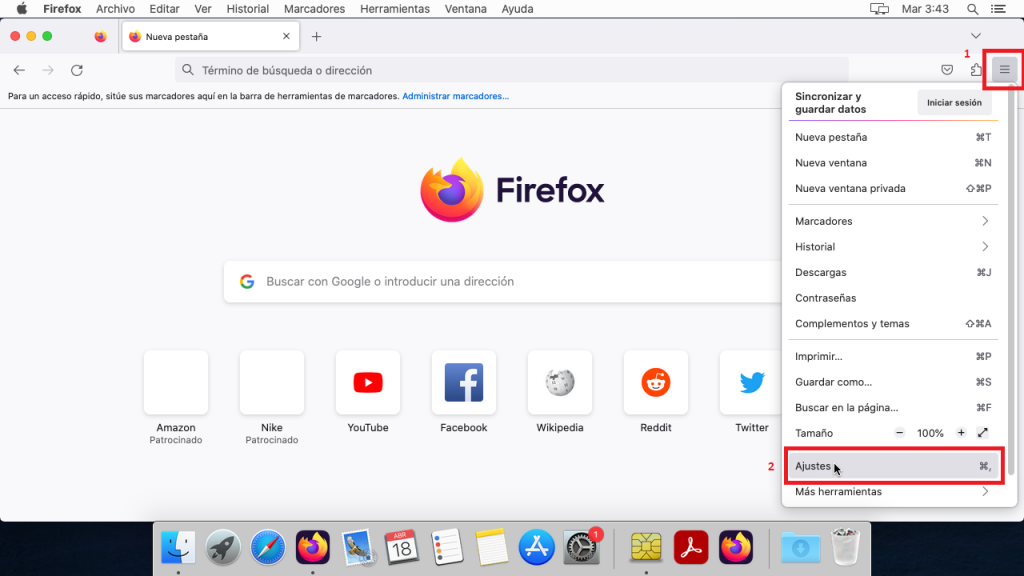This screenshot has height=576, width=1024.
Task: Select Nueva ventana menu entry
Action: pos(893,163)
